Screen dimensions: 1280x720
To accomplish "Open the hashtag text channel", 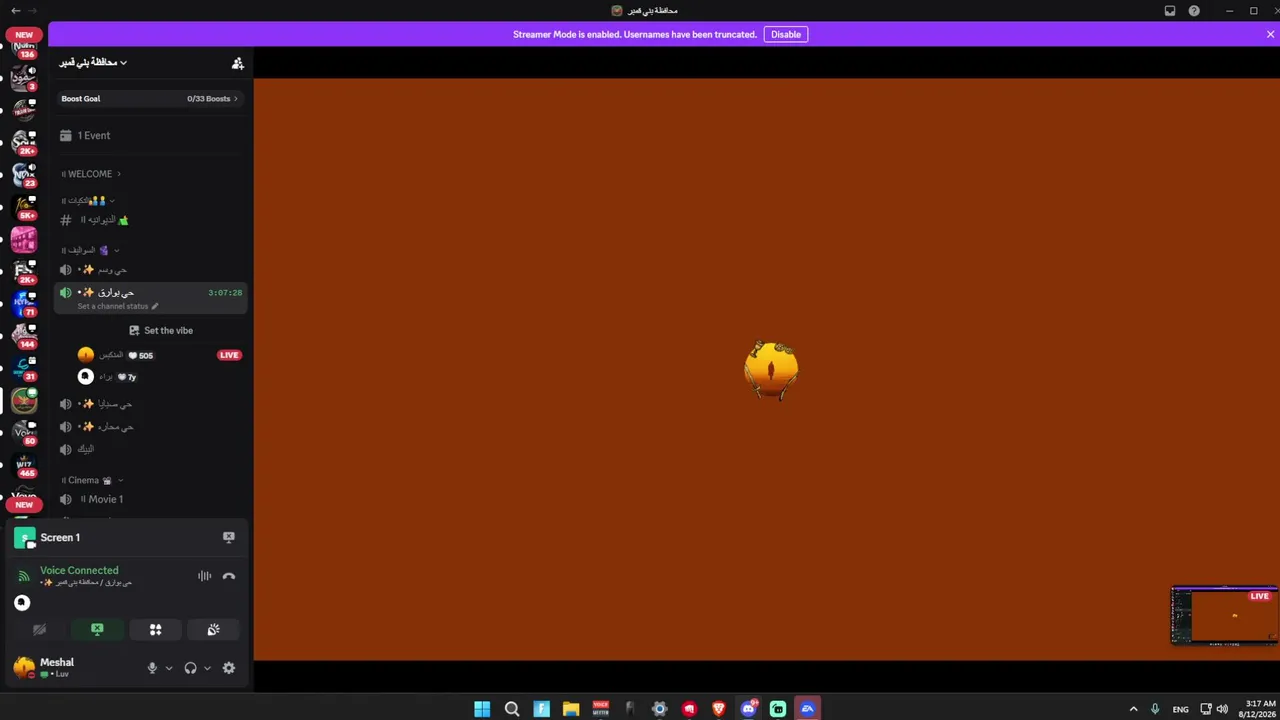I will tap(150, 220).
